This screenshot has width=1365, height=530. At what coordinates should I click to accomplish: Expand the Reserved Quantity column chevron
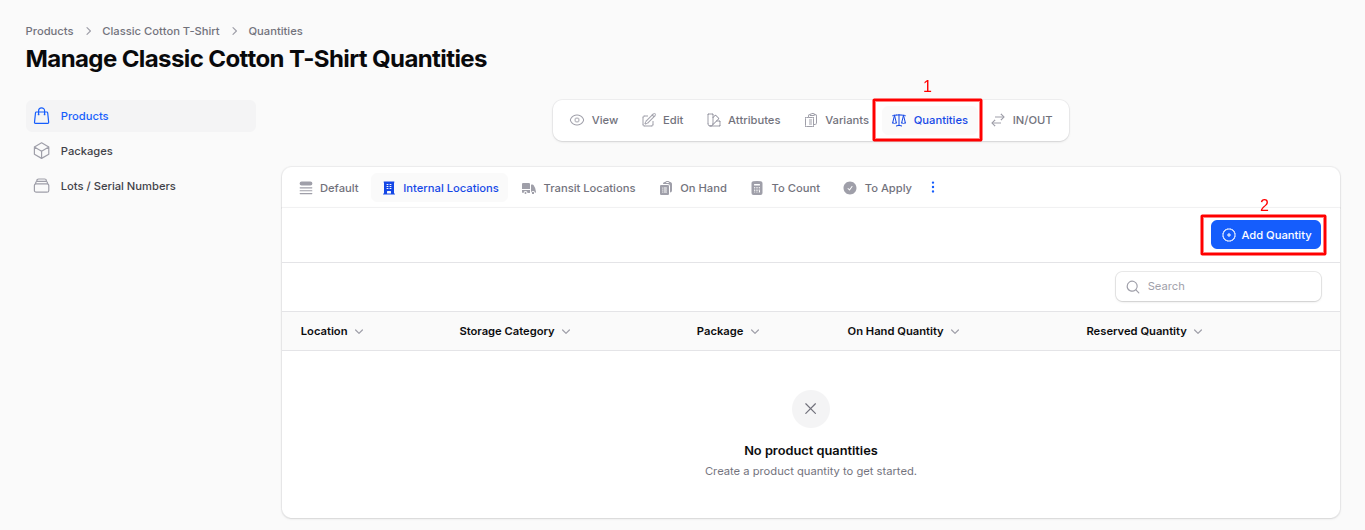1198,331
